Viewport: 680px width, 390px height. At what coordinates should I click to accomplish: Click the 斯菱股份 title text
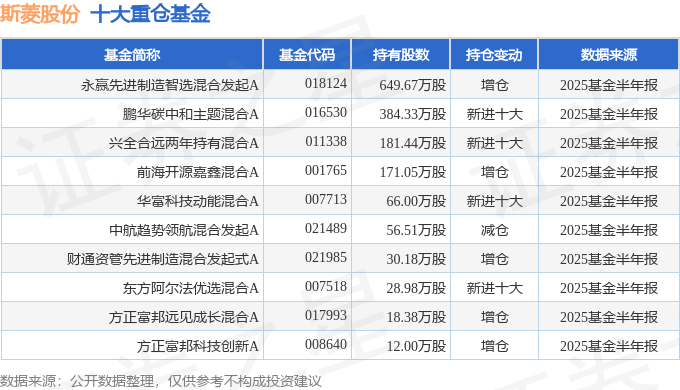[x=40, y=13]
